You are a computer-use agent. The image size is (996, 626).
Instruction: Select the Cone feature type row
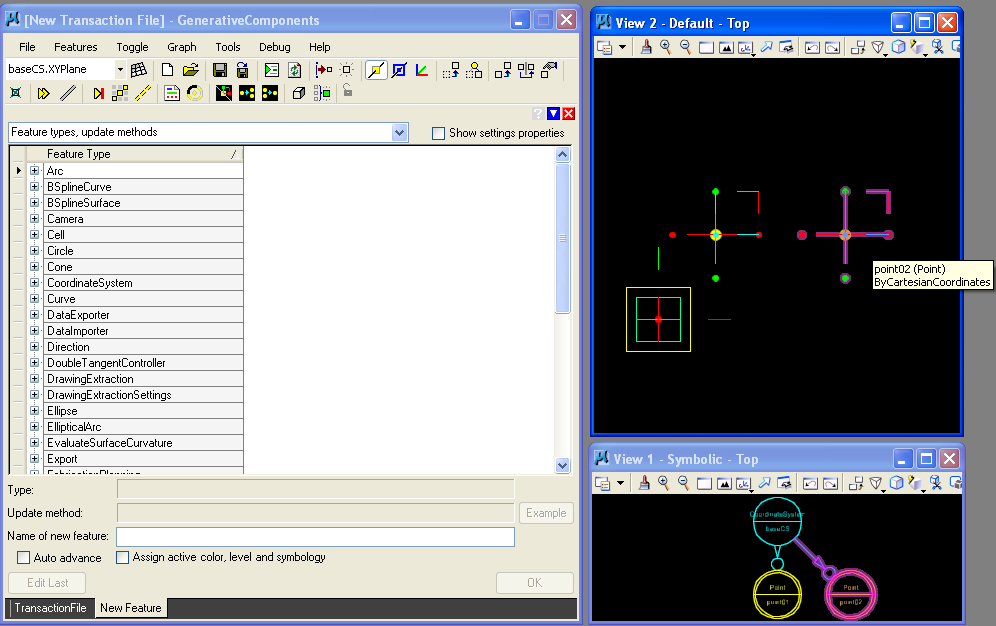144,267
